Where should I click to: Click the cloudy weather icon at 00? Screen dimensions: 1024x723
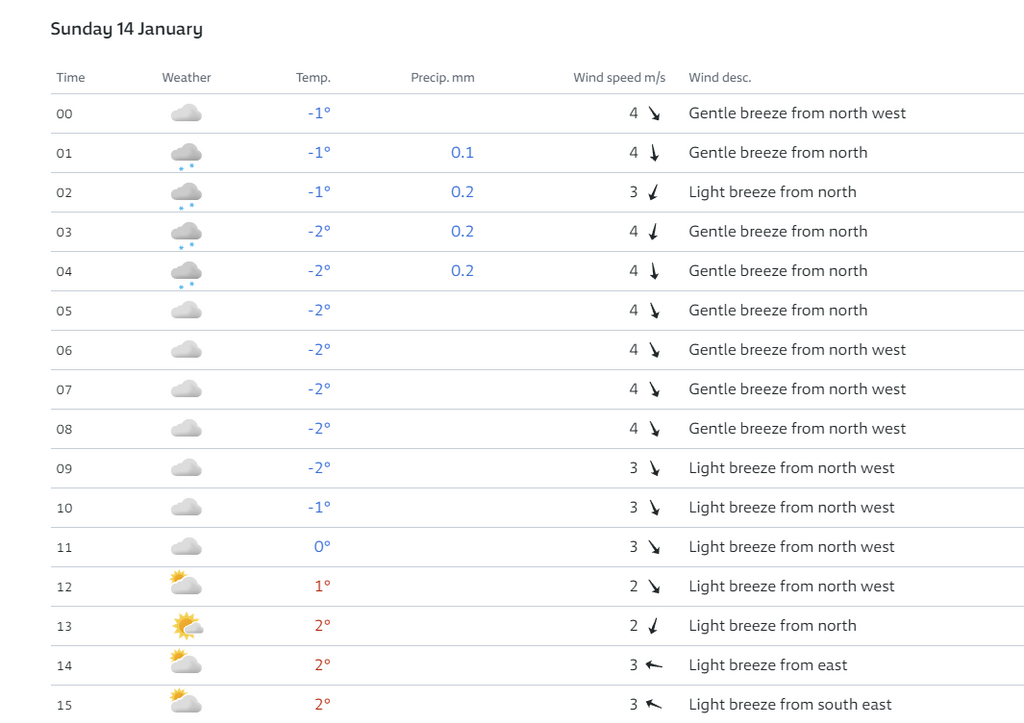click(x=186, y=113)
